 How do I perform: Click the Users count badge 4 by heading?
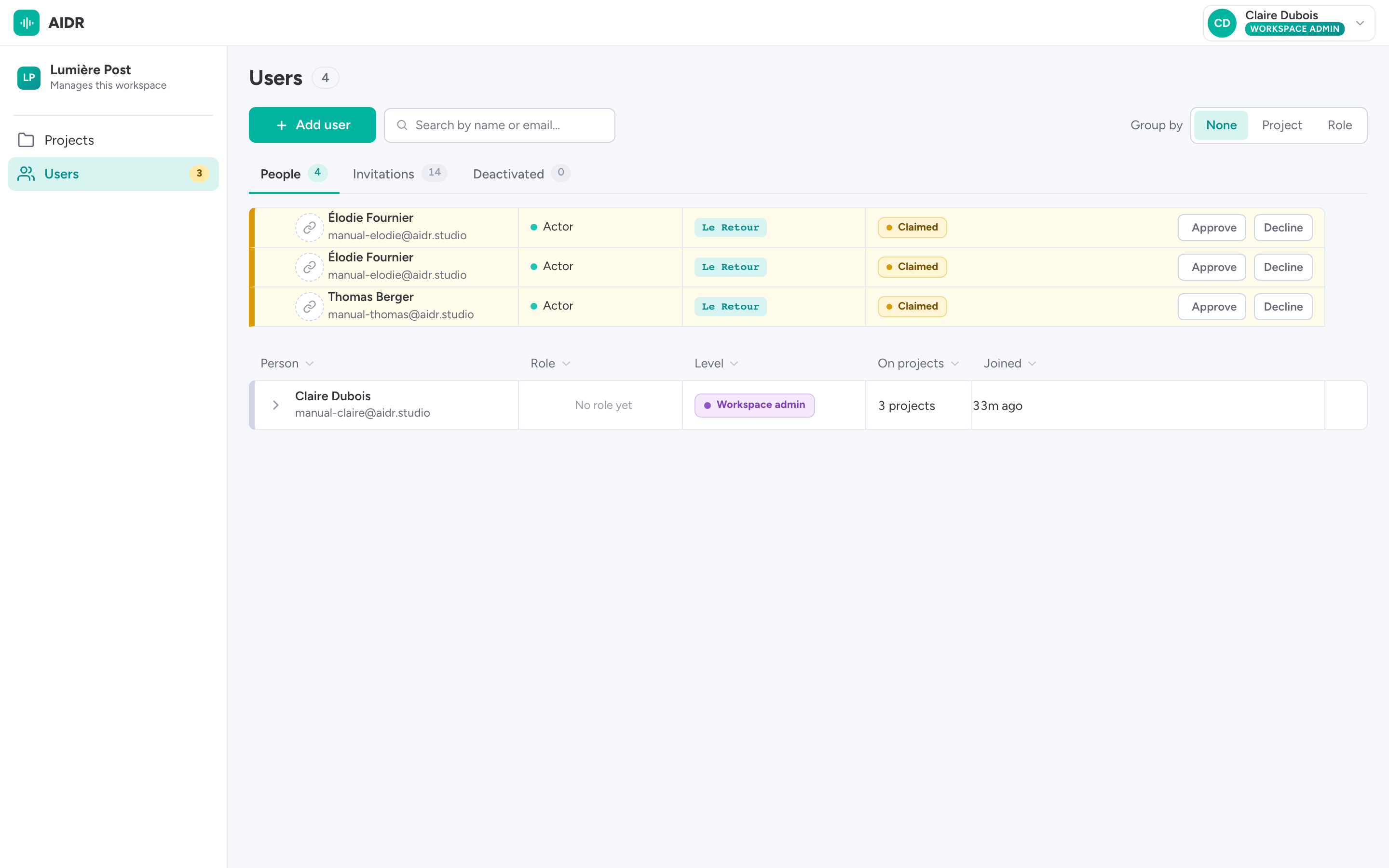326,78
